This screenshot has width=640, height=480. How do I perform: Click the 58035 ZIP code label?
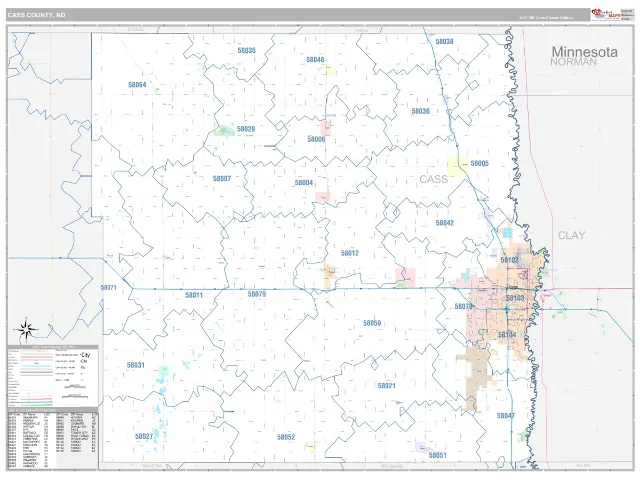[x=247, y=51]
